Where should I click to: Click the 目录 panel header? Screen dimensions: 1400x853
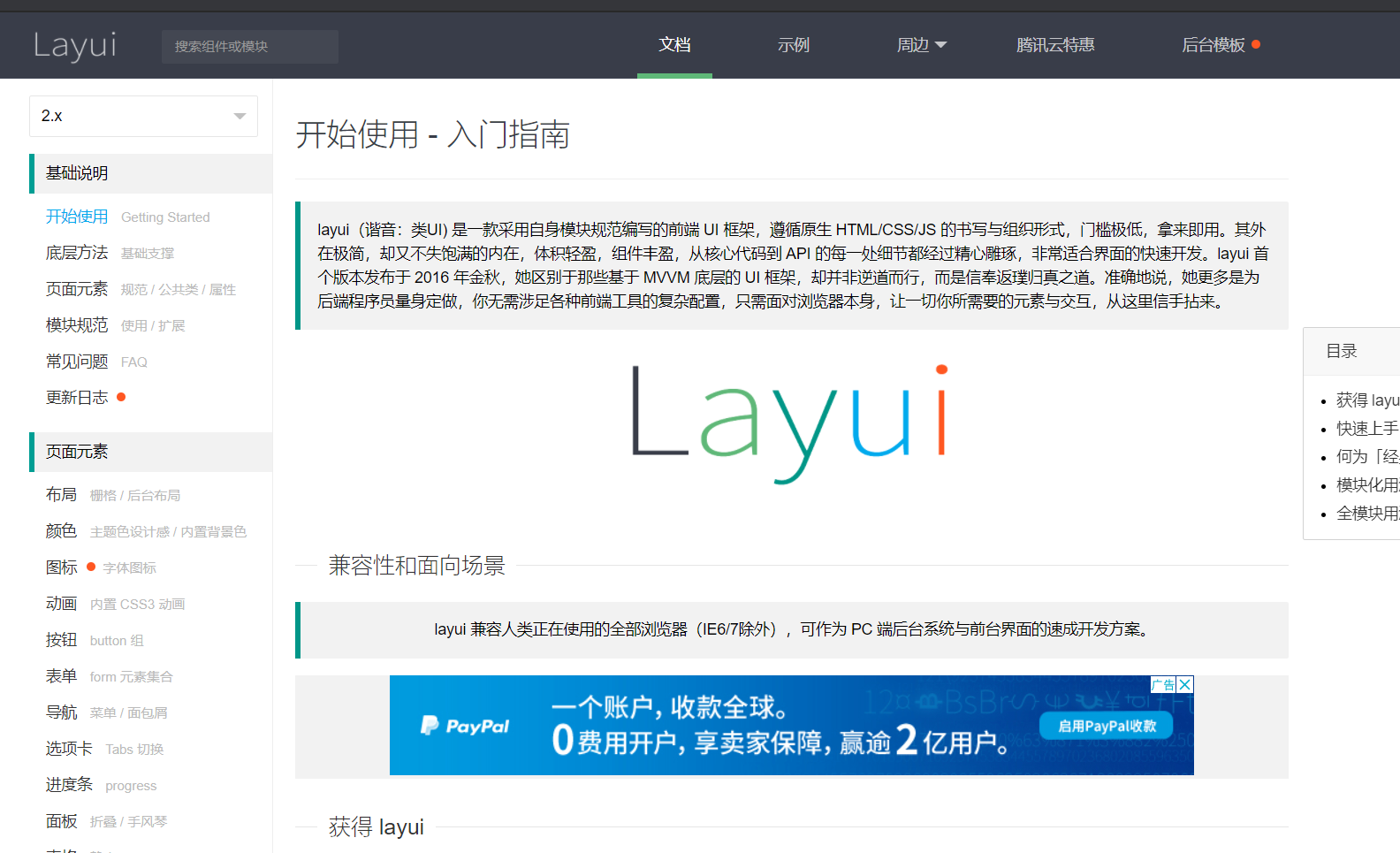1351,351
